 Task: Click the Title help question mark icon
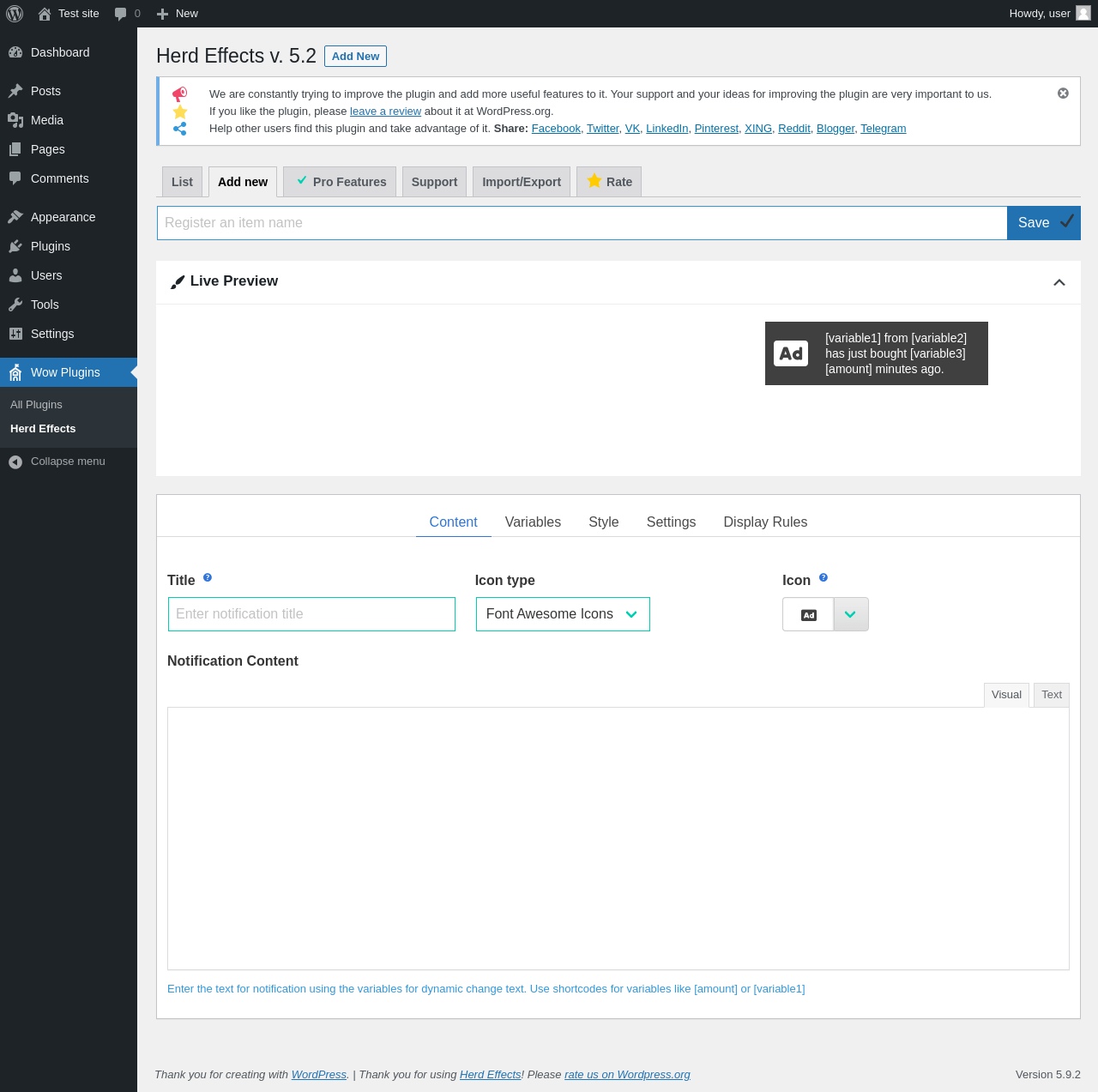[x=208, y=577]
